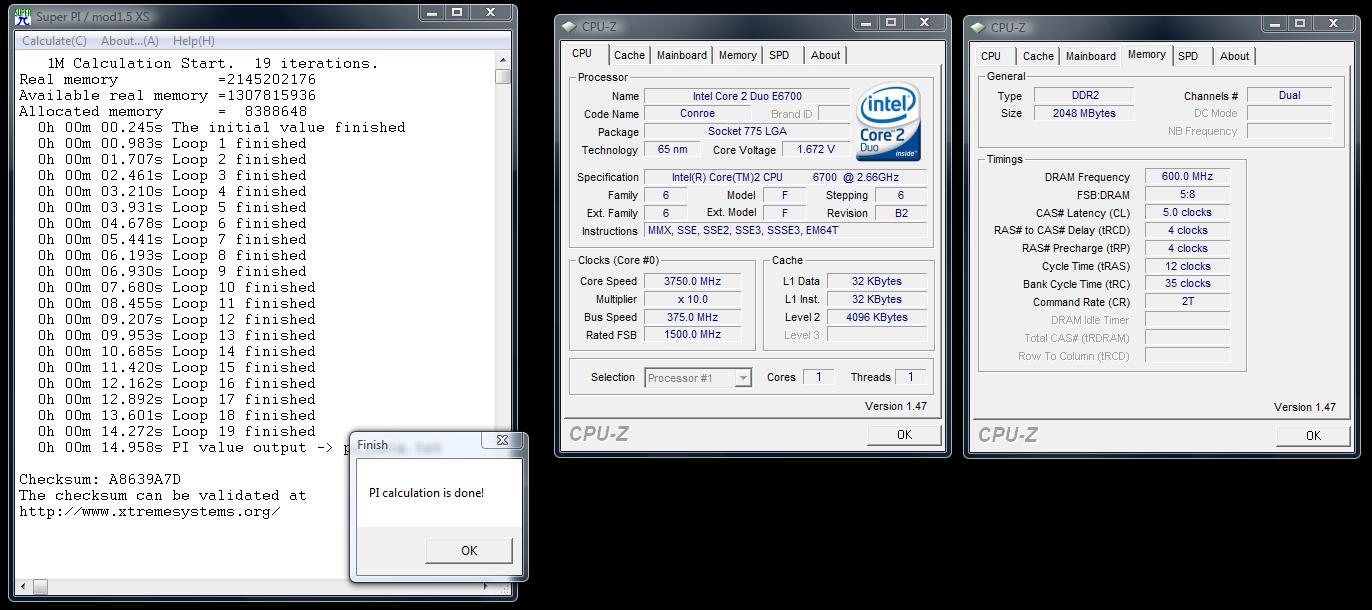Click the Bank Cycle Time value 35 clocks
This screenshot has width=1372, height=610.
tap(1187, 284)
